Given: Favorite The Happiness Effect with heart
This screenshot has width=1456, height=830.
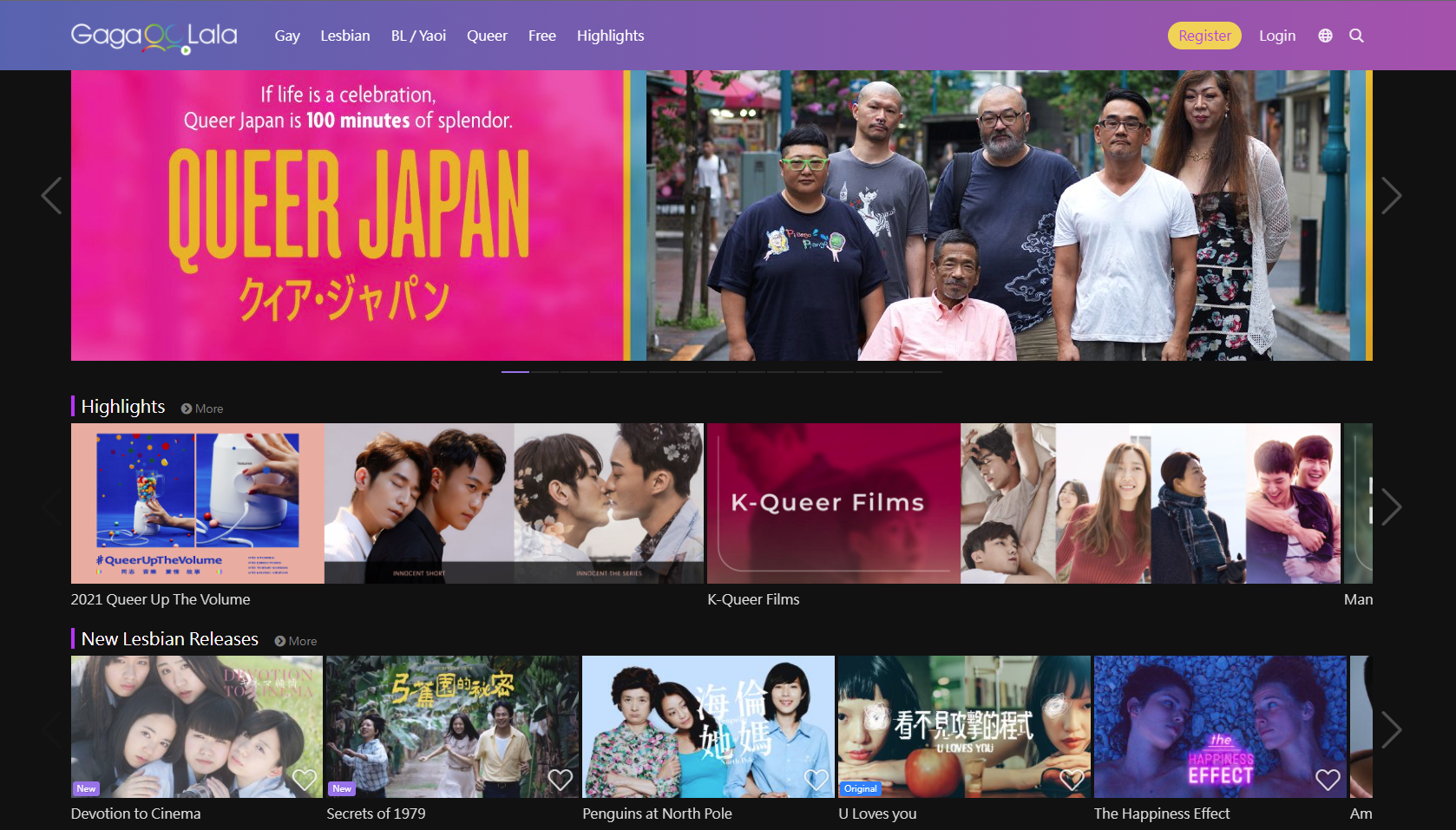Looking at the screenshot, I should pyautogui.click(x=1328, y=780).
